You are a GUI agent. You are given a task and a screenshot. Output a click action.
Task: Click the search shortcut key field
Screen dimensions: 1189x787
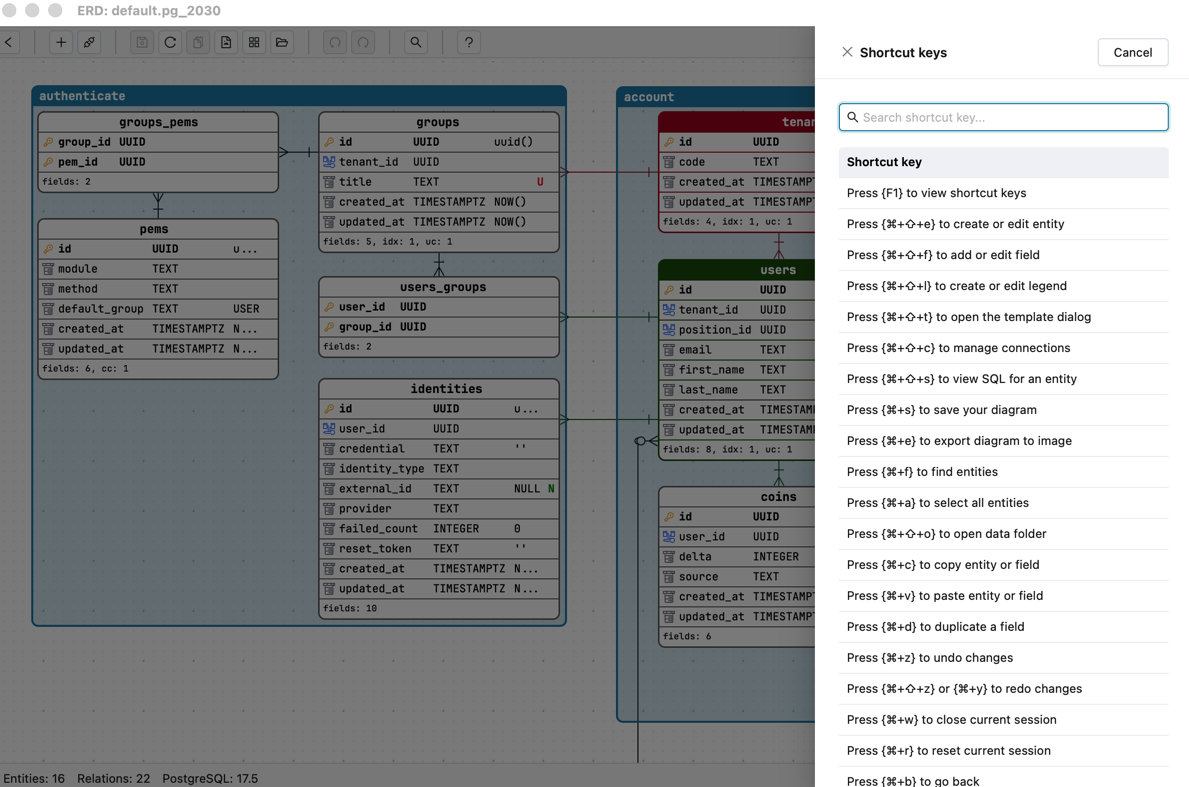click(1003, 117)
